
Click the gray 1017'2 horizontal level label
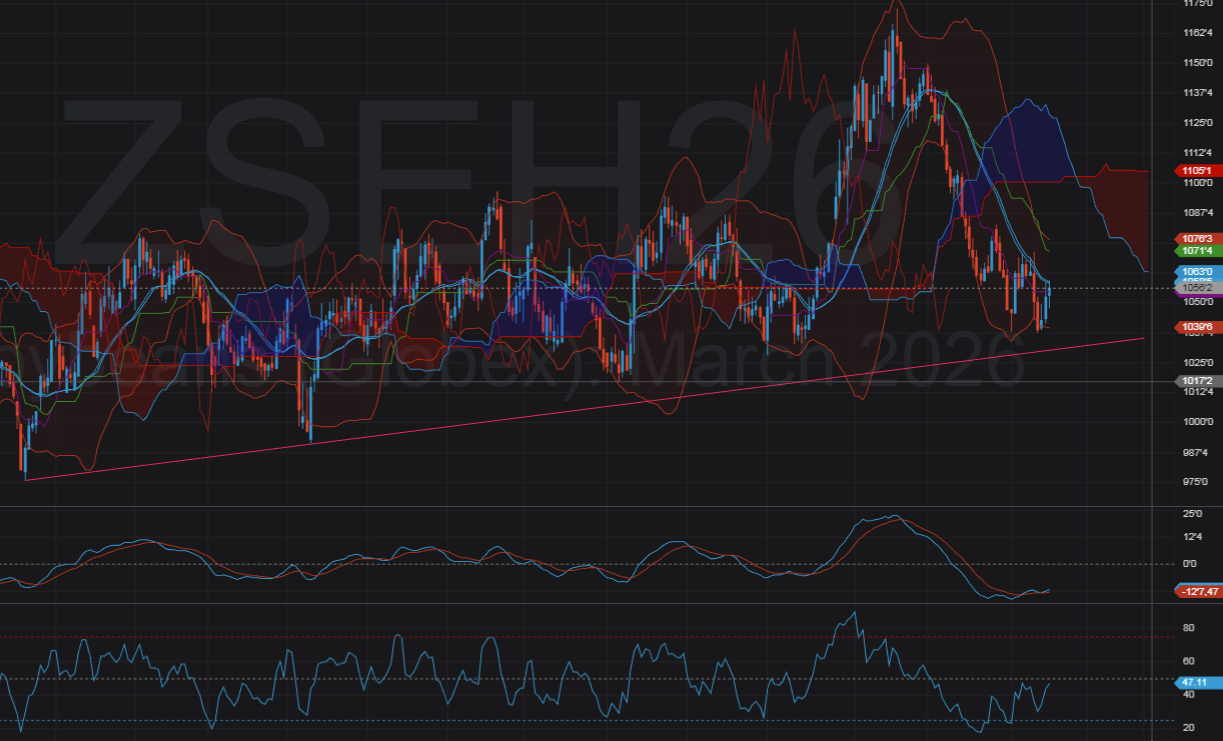click(1197, 381)
